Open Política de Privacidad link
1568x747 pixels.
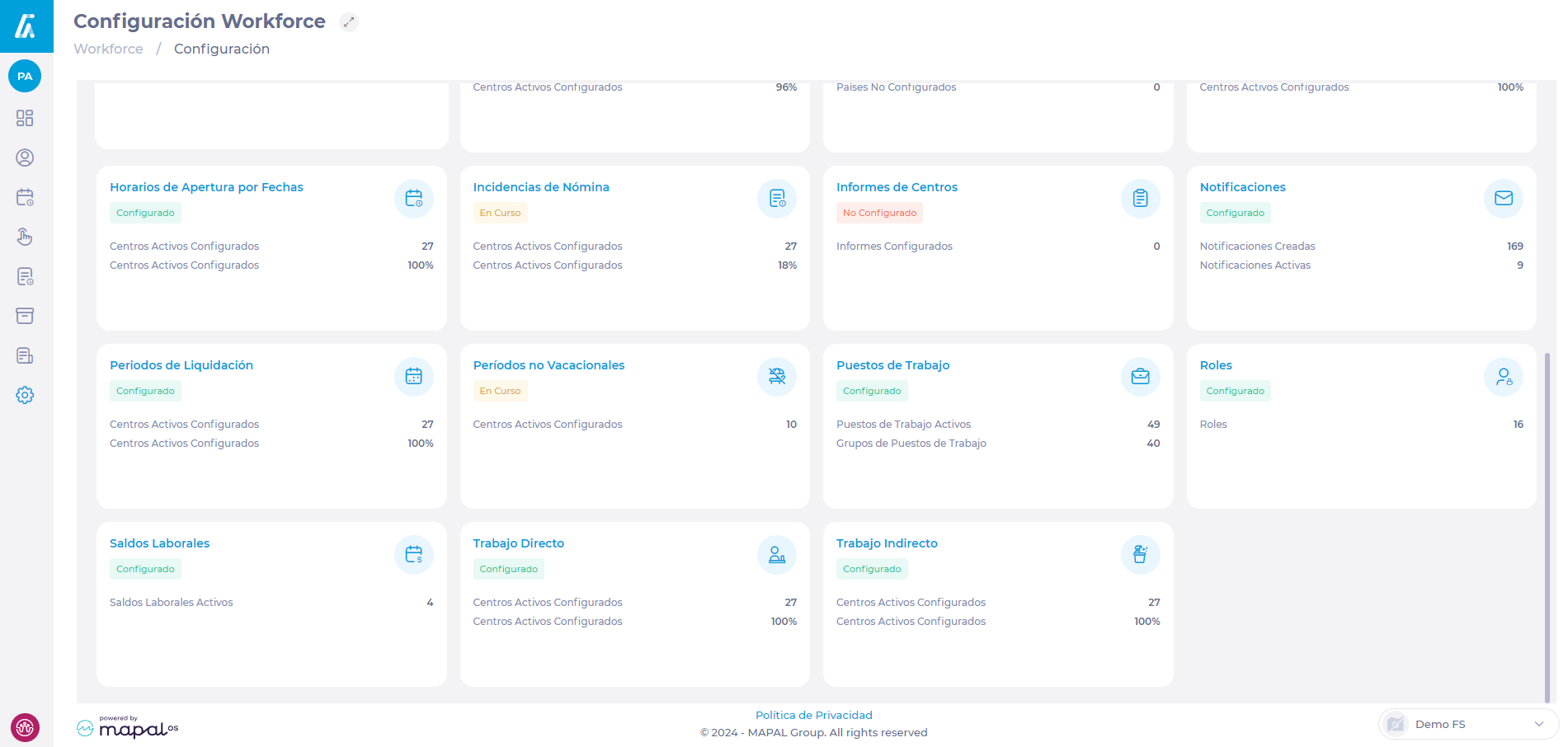point(813,715)
